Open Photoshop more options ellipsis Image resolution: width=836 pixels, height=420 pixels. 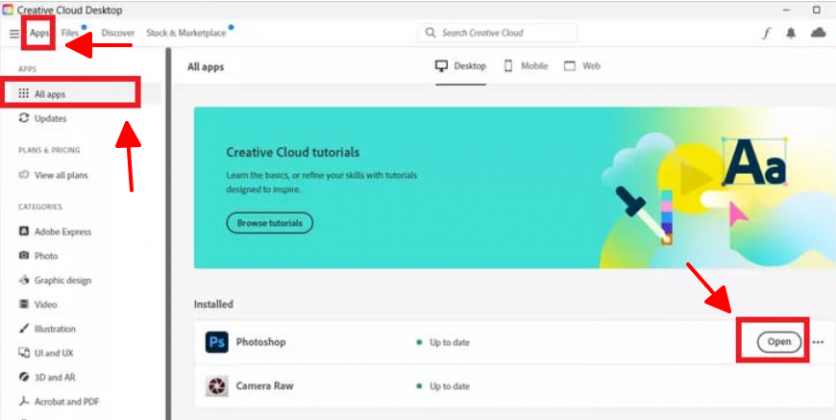(818, 342)
